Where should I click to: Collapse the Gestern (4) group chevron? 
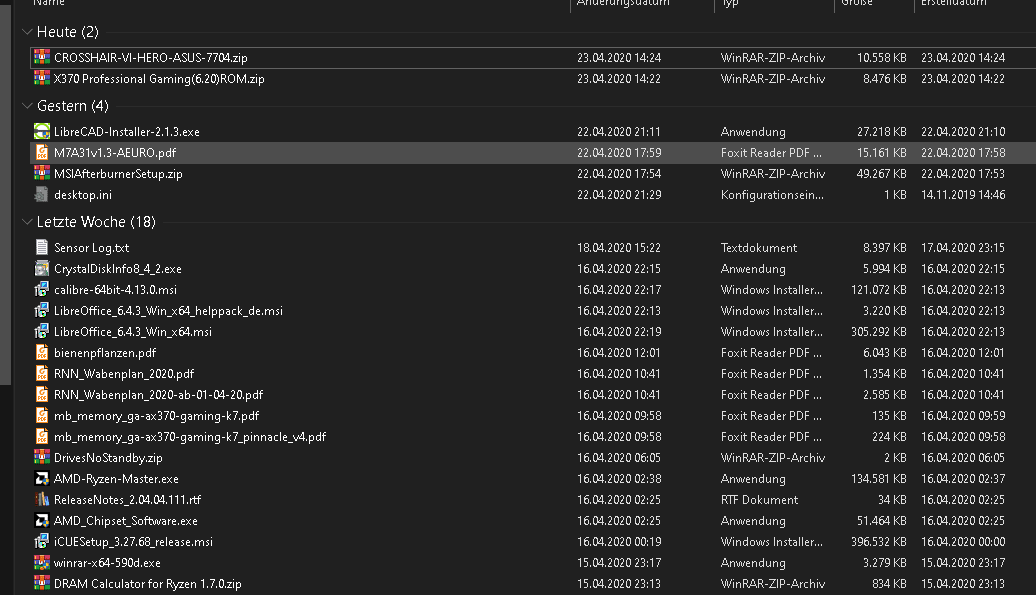click(27, 106)
